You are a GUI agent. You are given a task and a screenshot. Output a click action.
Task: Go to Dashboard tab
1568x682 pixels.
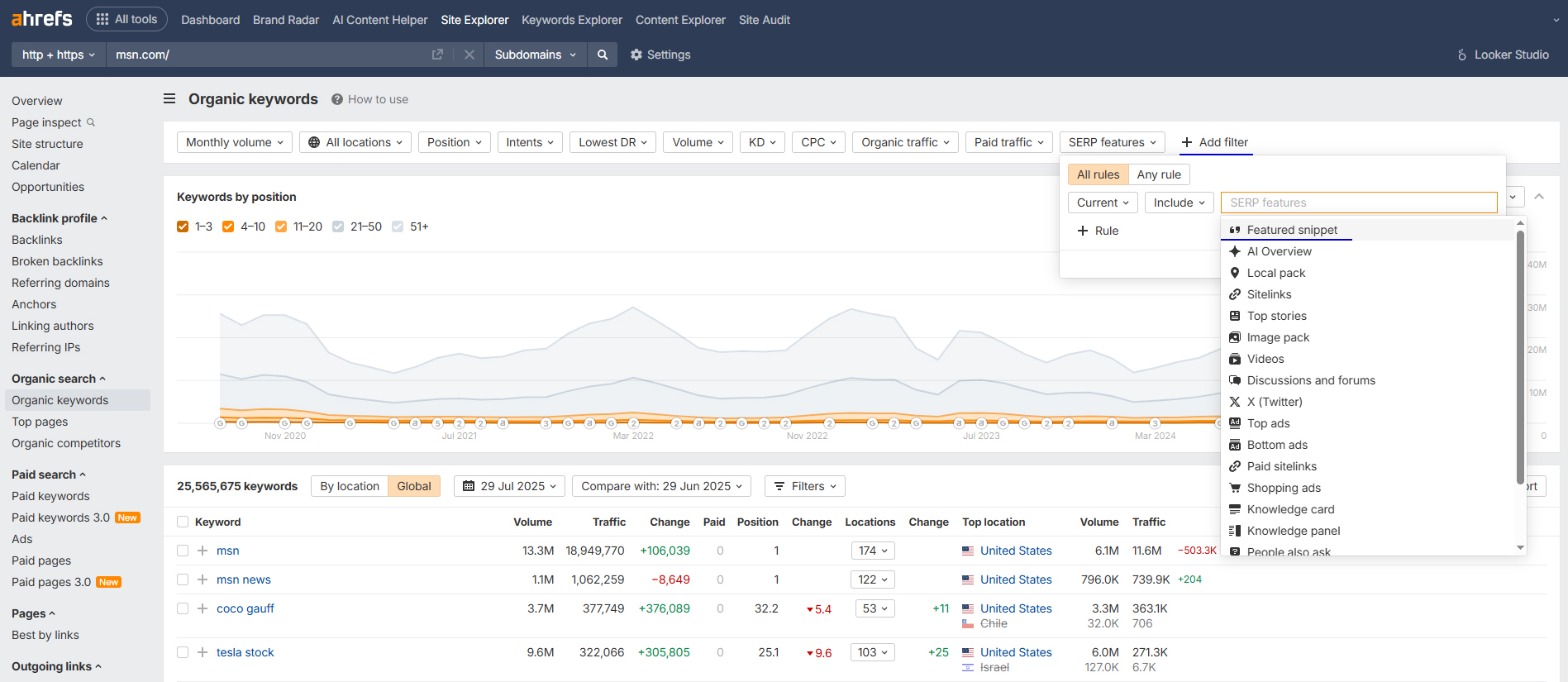(x=210, y=20)
